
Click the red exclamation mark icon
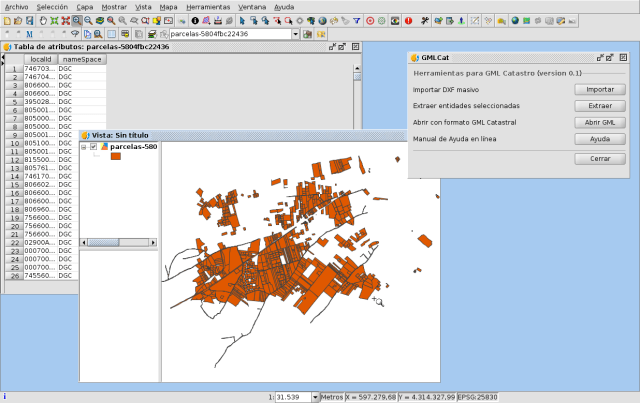pos(408,20)
